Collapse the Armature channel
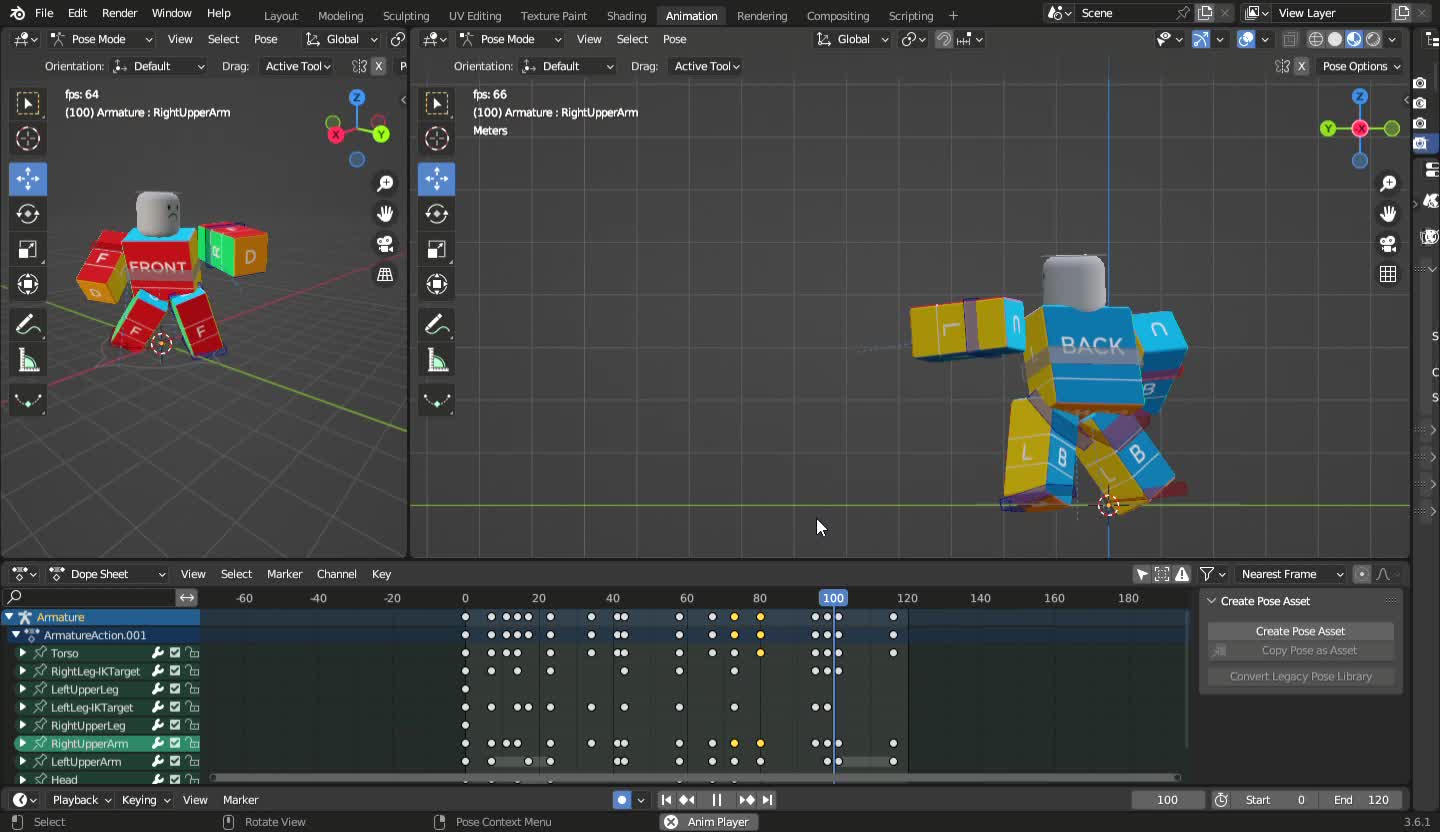Image resolution: width=1440 pixels, height=832 pixels. [x=9, y=617]
